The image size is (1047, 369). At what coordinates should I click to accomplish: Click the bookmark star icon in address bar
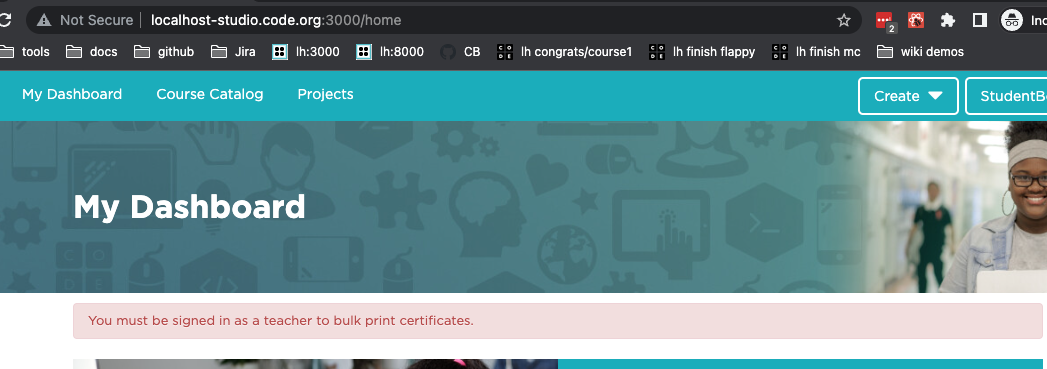(x=844, y=20)
